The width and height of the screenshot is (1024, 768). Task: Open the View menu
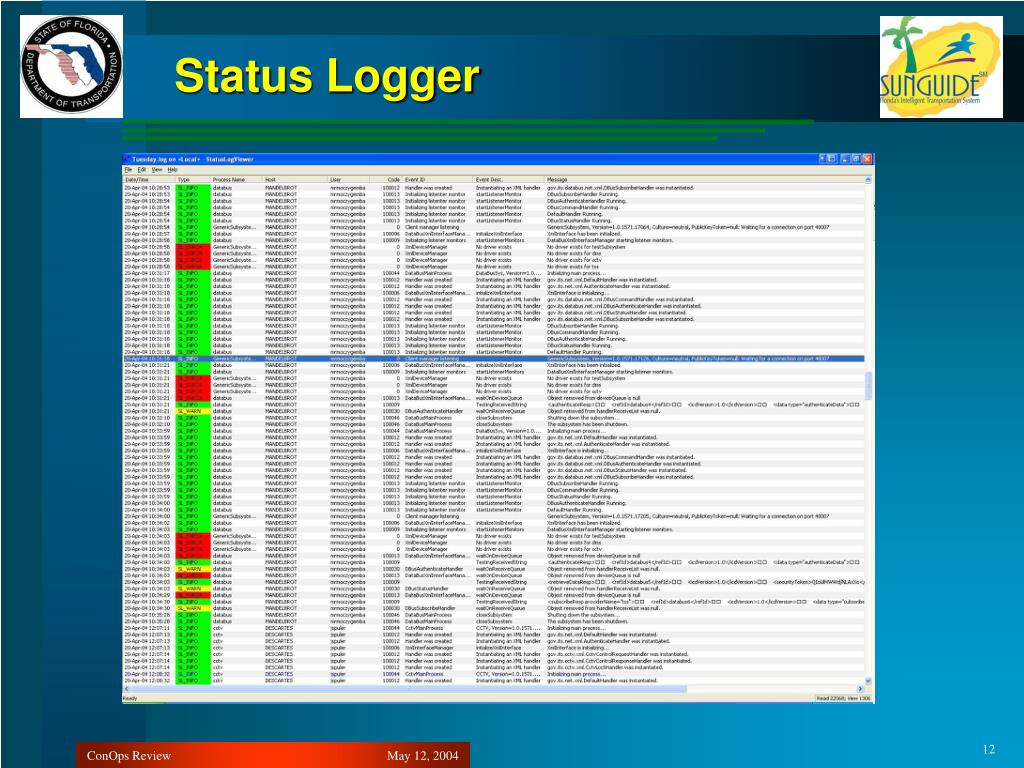157,170
